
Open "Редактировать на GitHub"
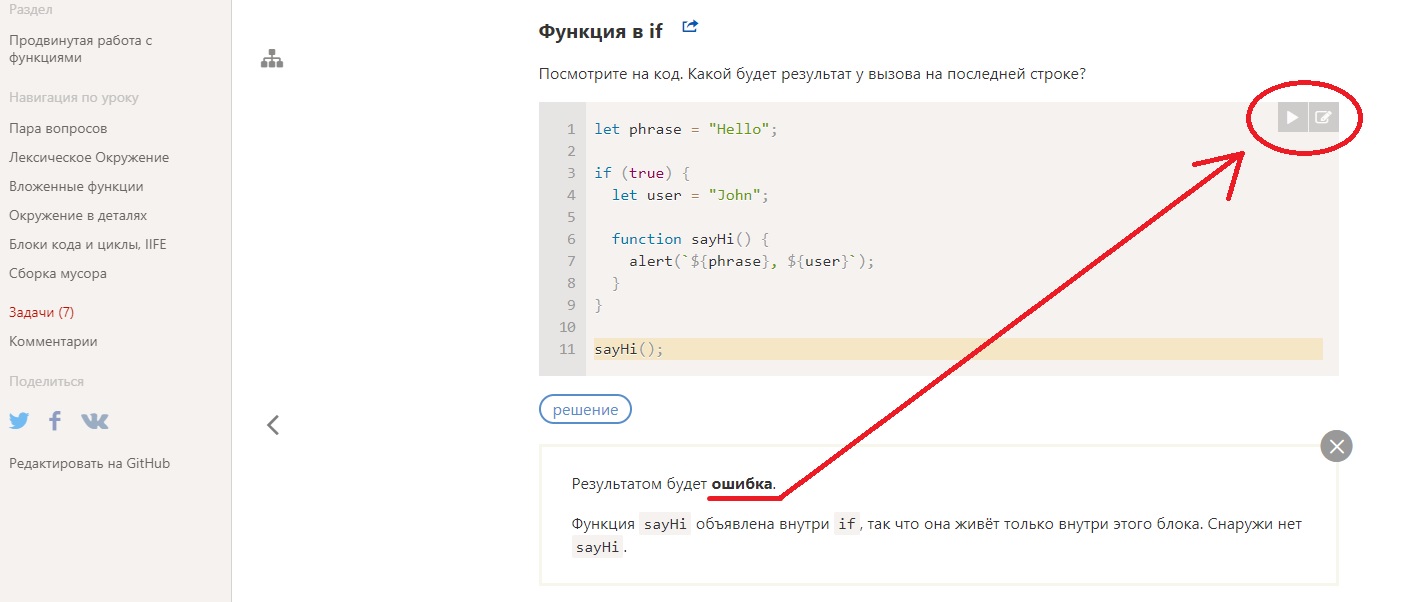pyautogui.click(x=89, y=463)
